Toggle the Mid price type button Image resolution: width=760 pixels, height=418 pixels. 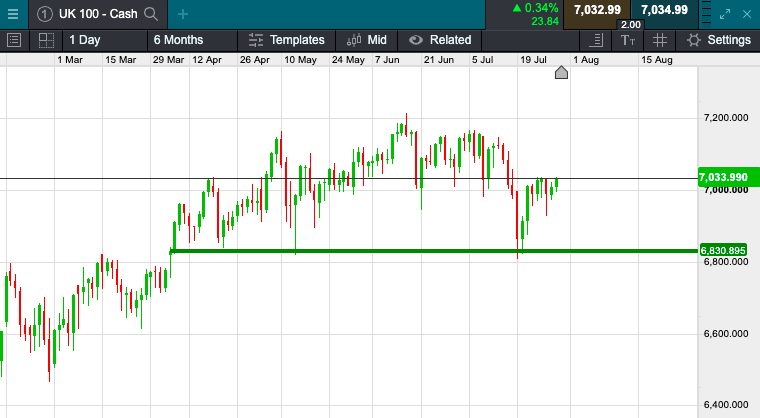click(x=366, y=40)
